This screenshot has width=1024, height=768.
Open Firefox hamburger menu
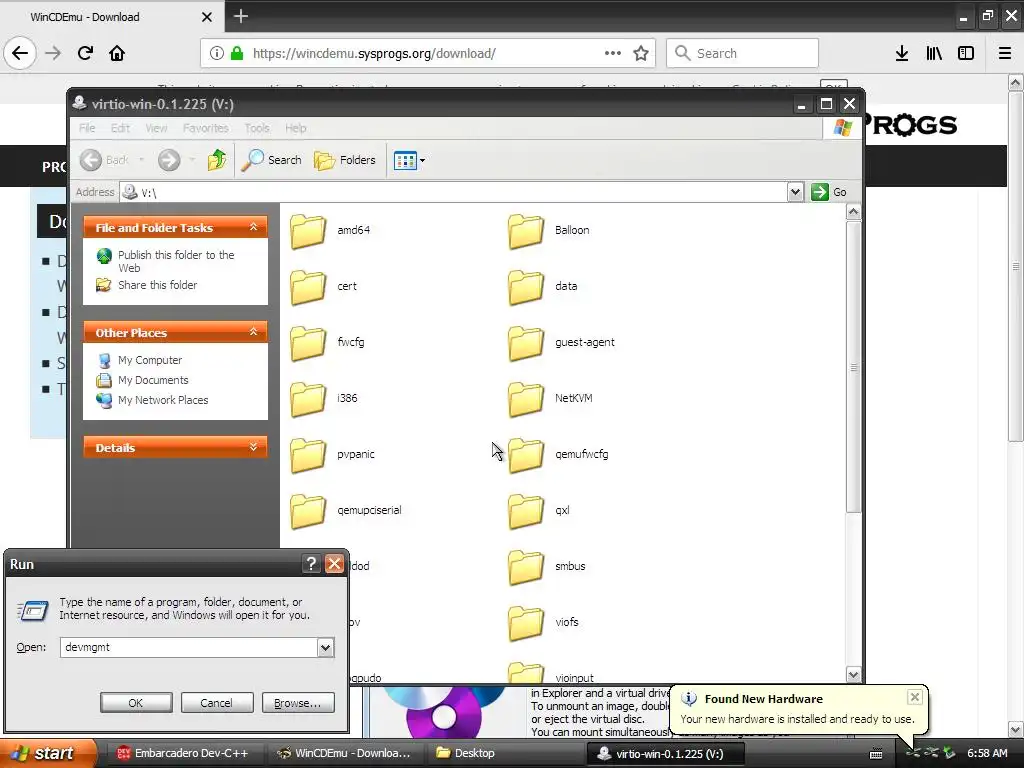pos(1005,54)
